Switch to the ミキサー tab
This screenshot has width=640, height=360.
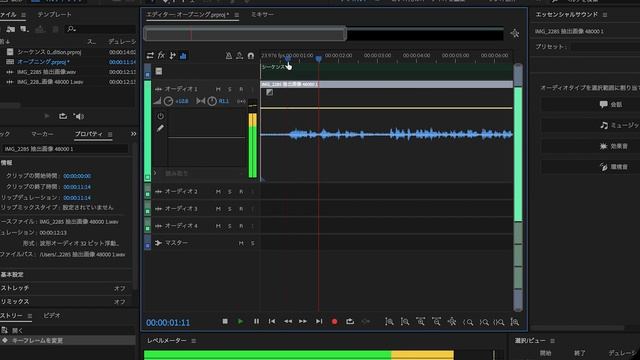(262, 14)
